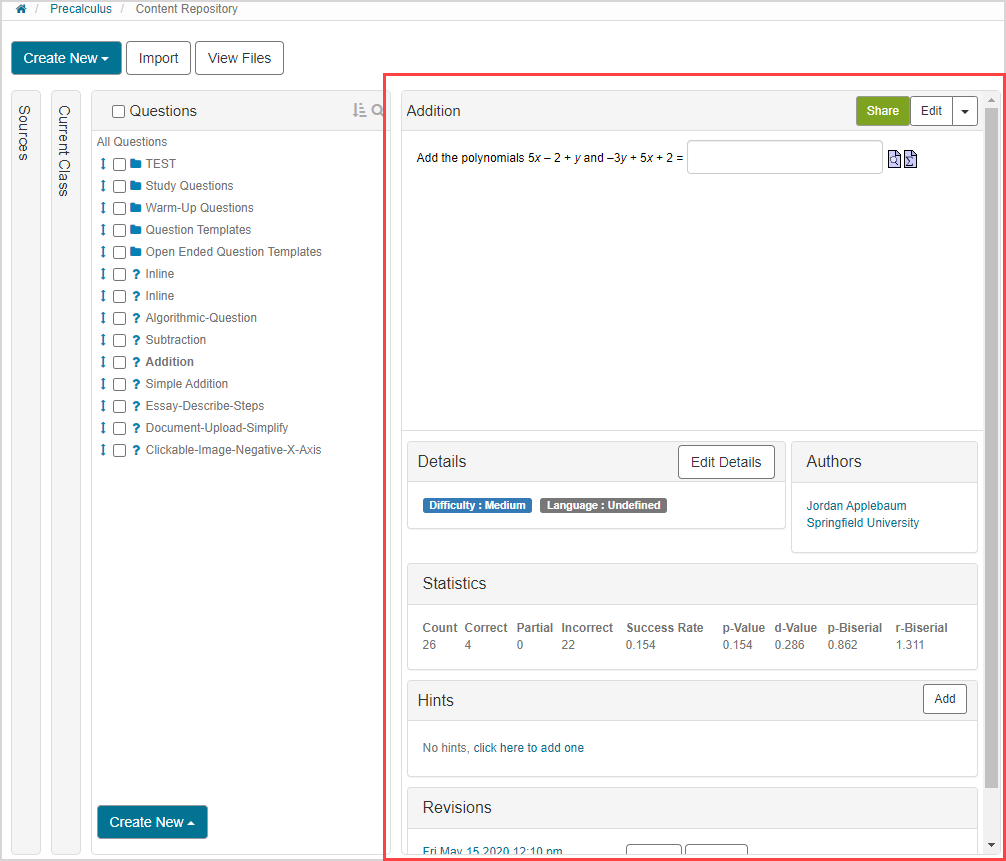The width and height of the screenshot is (1006, 861).
Task: Click the Jordan Applebaum author link
Action: coord(856,506)
